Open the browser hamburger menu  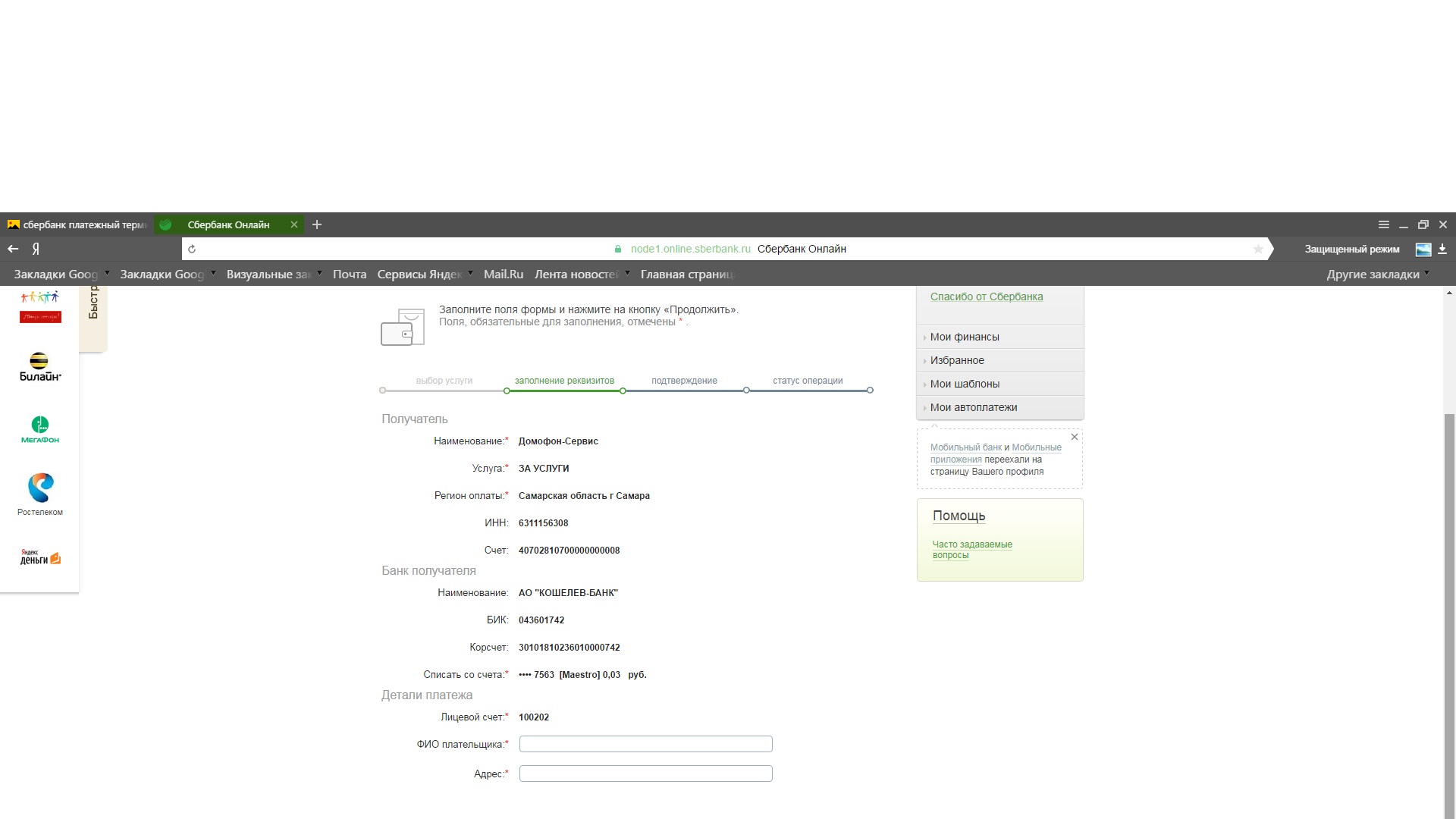pos(1383,224)
